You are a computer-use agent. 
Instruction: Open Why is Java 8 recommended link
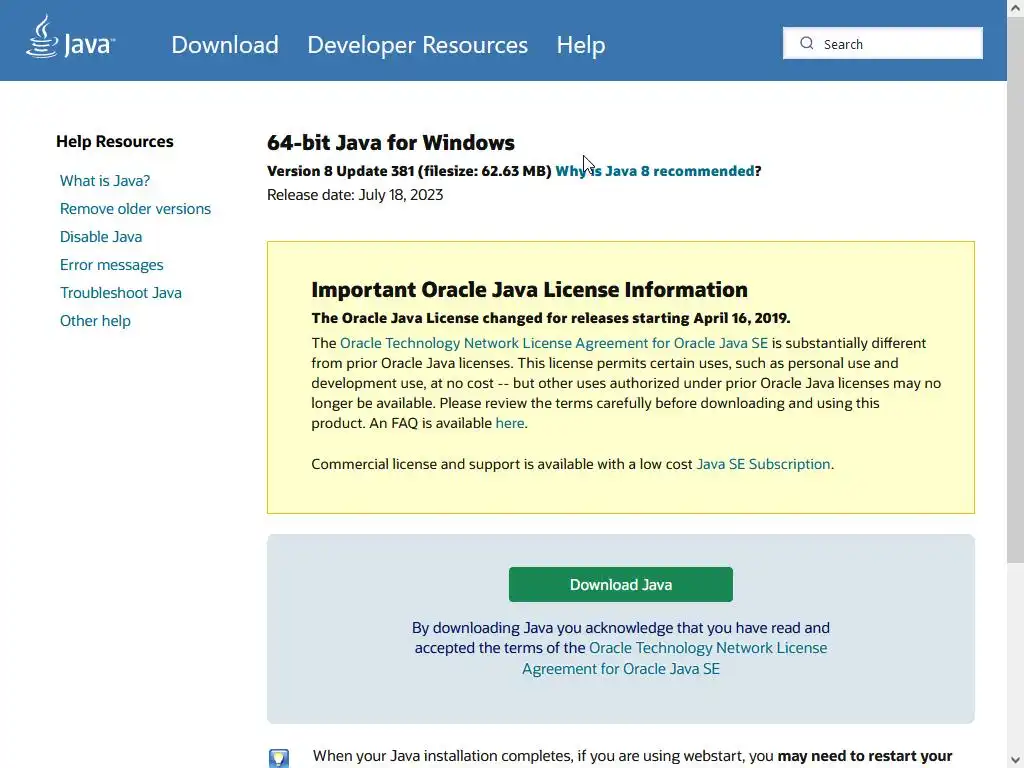654,171
